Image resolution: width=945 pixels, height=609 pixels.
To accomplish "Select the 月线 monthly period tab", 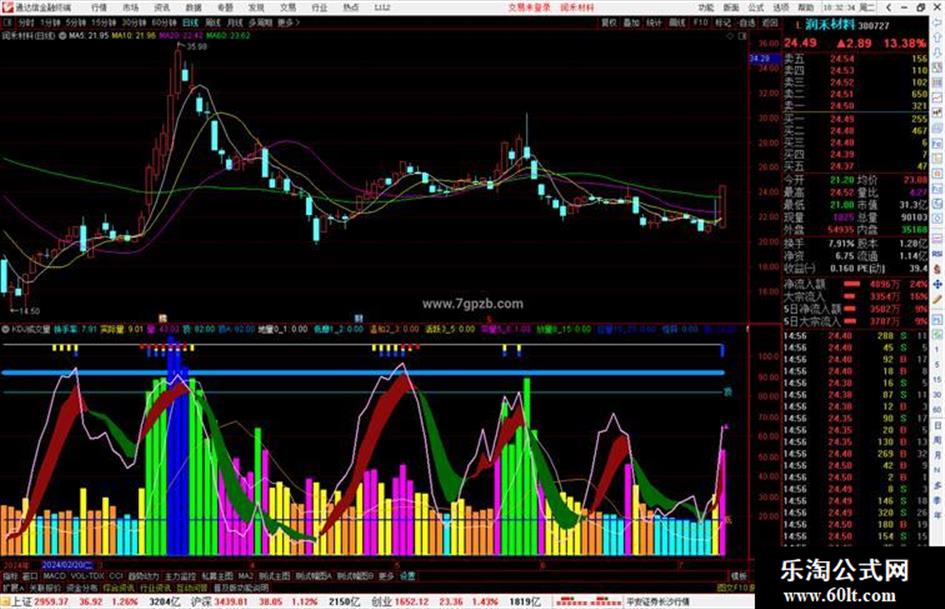I will click(234, 22).
